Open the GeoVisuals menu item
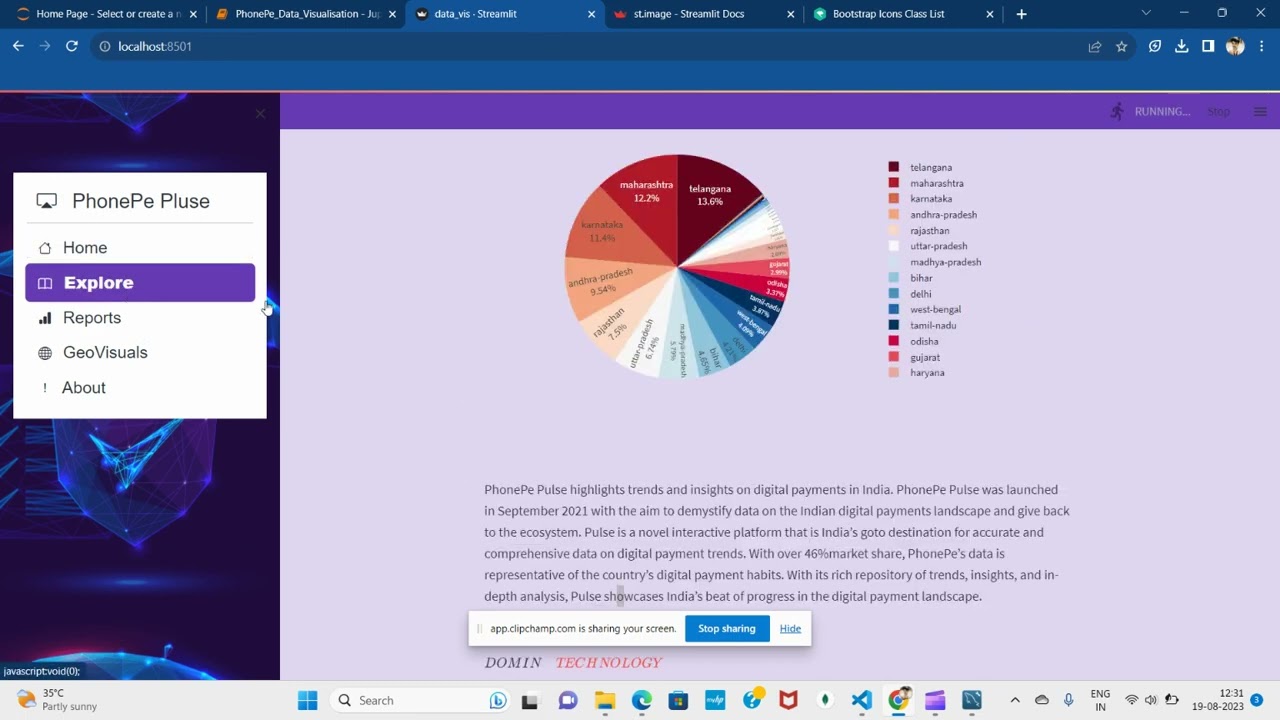1280x720 pixels. (140, 353)
